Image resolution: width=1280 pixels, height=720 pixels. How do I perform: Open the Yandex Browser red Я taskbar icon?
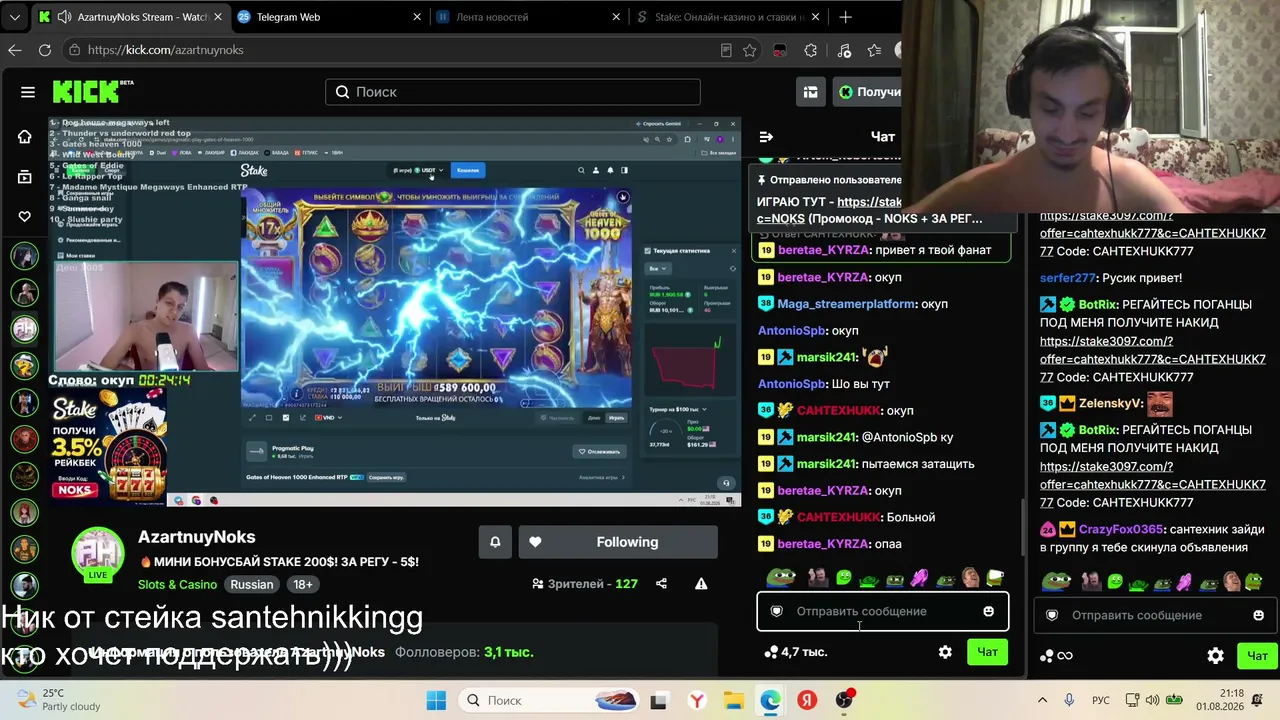tap(807, 701)
